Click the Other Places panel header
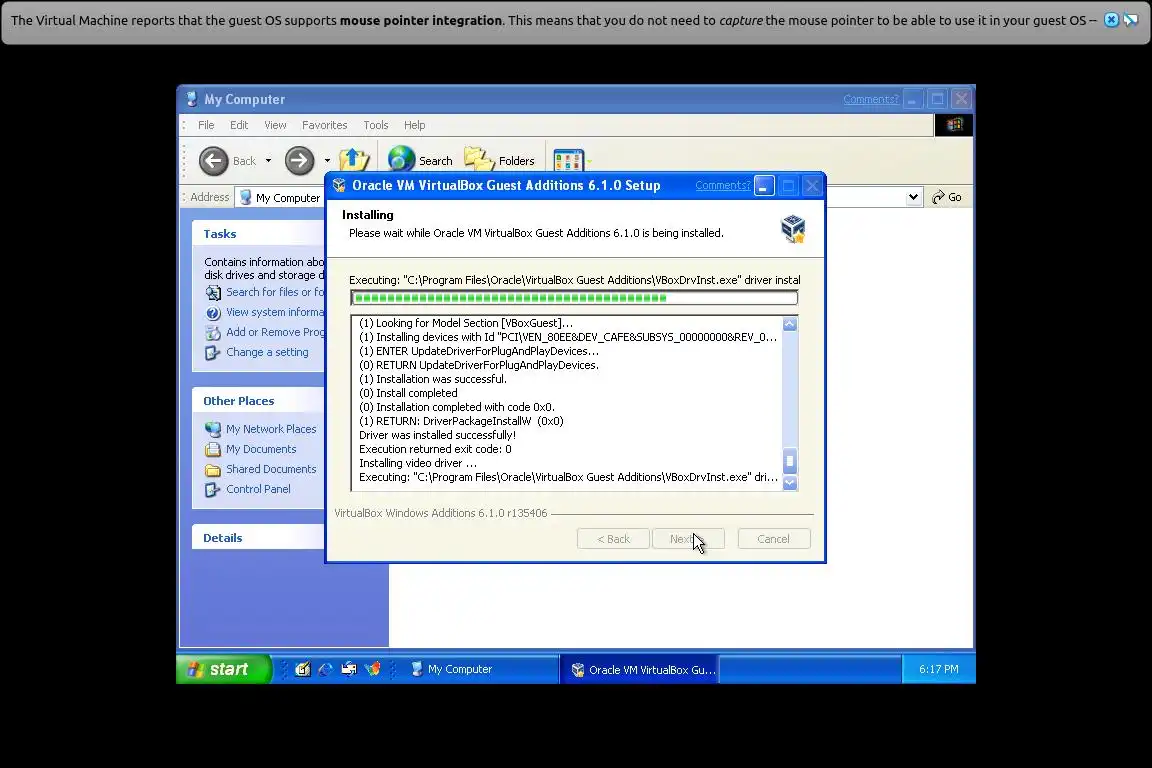The height and width of the screenshot is (768, 1152). [x=259, y=401]
